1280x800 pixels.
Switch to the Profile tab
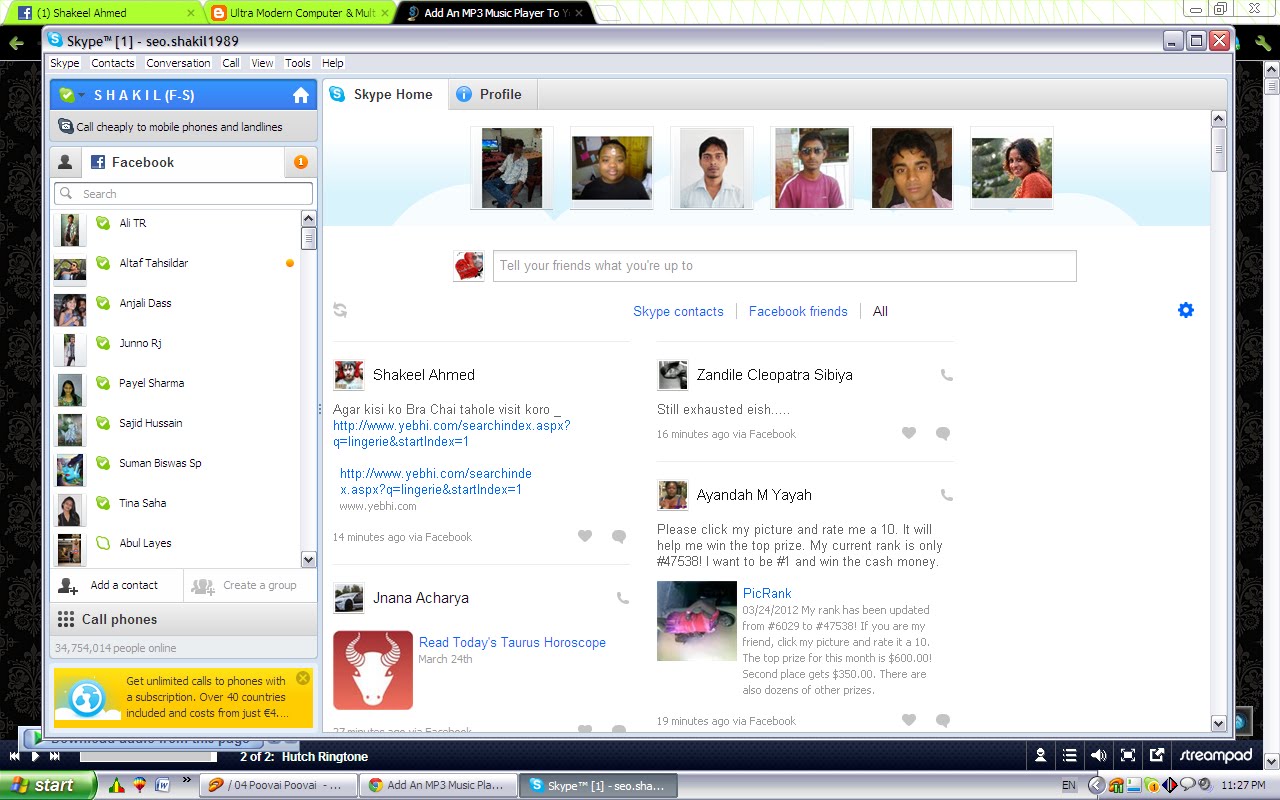[x=491, y=94]
